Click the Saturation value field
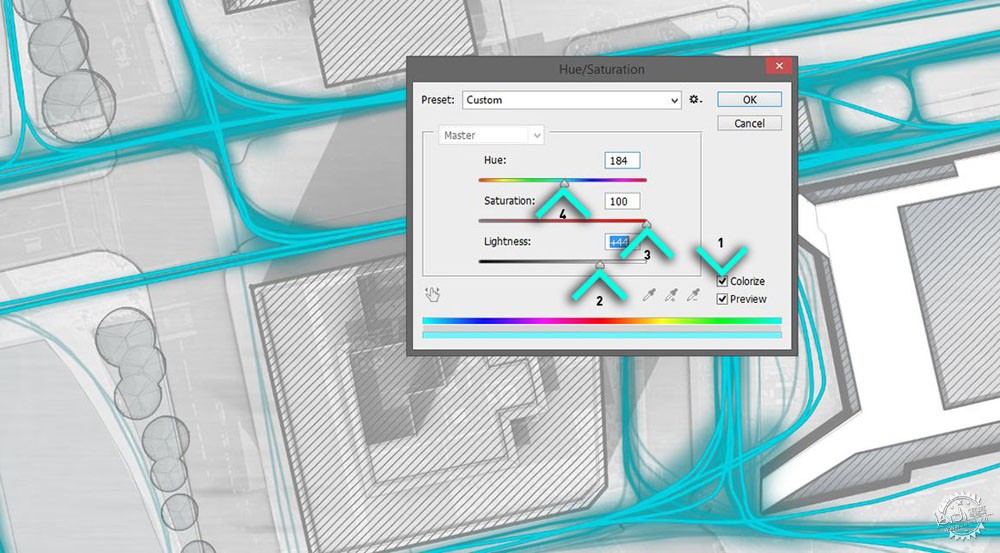Viewport: 1000px width, 553px height. 622,202
